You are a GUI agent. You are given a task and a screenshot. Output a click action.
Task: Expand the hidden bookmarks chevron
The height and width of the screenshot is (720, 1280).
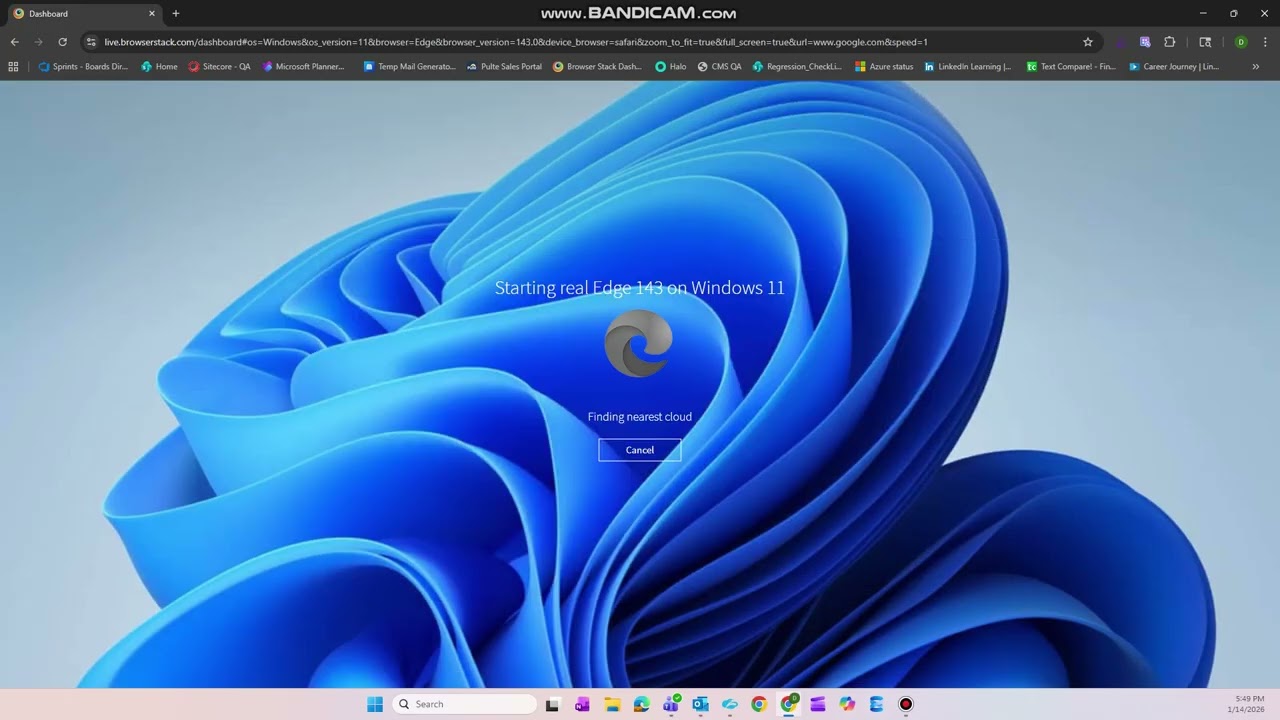click(1255, 67)
